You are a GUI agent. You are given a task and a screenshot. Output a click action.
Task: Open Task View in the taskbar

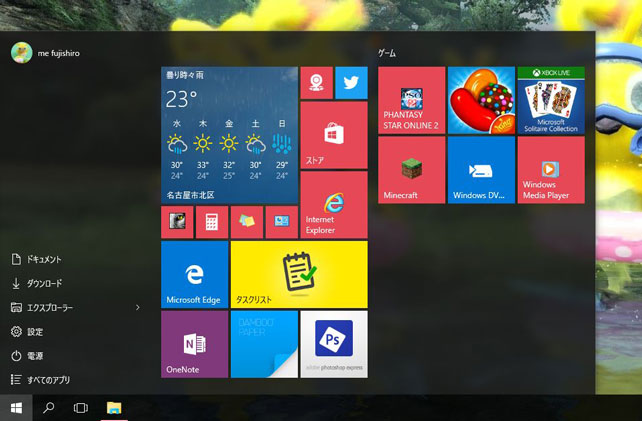click(x=81, y=408)
